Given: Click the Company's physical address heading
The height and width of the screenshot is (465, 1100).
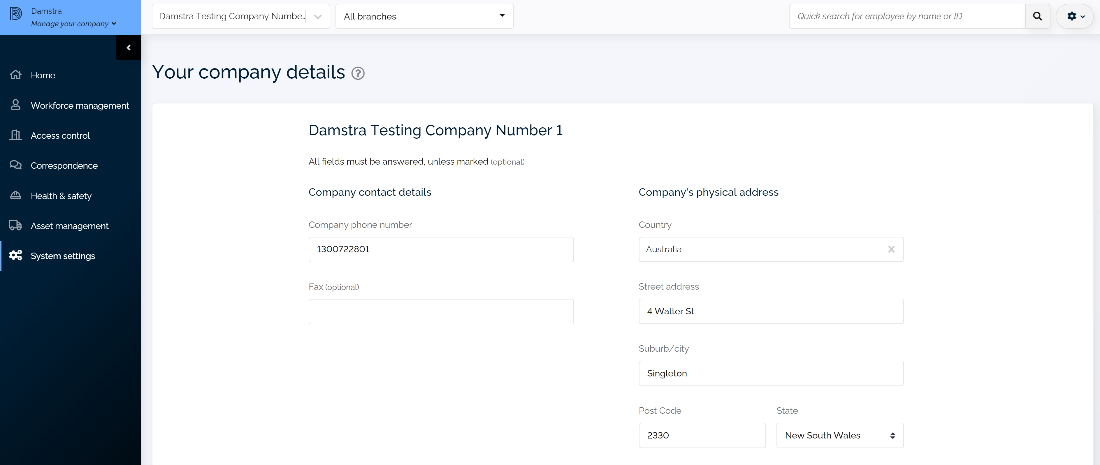Looking at the screenshot, I should (709, 192).
